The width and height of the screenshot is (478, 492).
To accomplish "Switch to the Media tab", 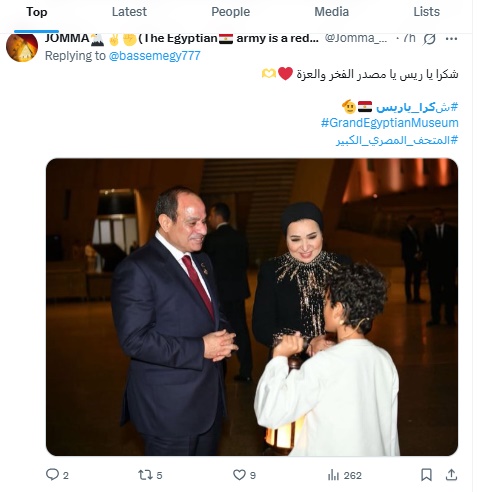I will 331,12.
